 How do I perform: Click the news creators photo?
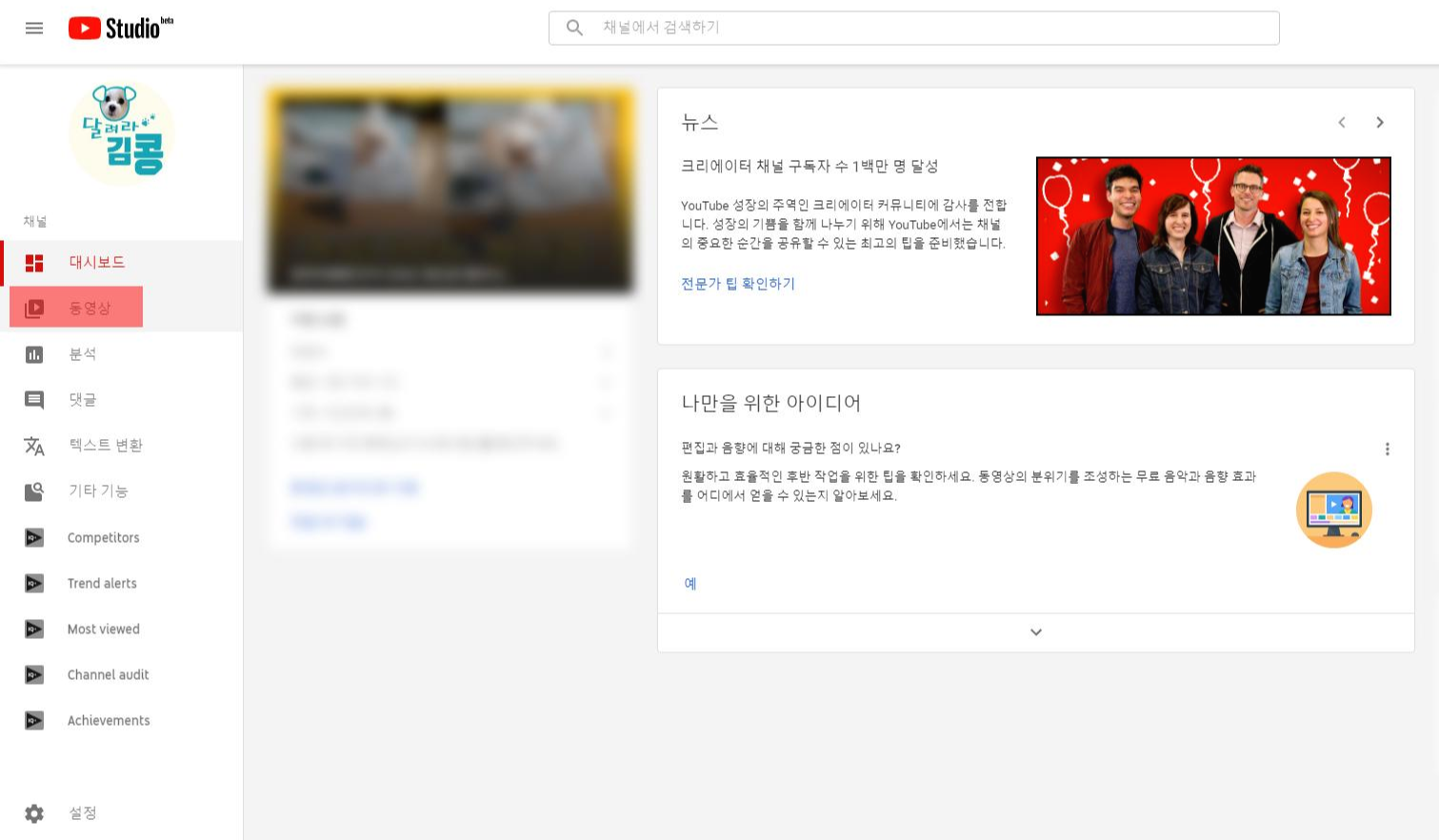click(1213, 236)
